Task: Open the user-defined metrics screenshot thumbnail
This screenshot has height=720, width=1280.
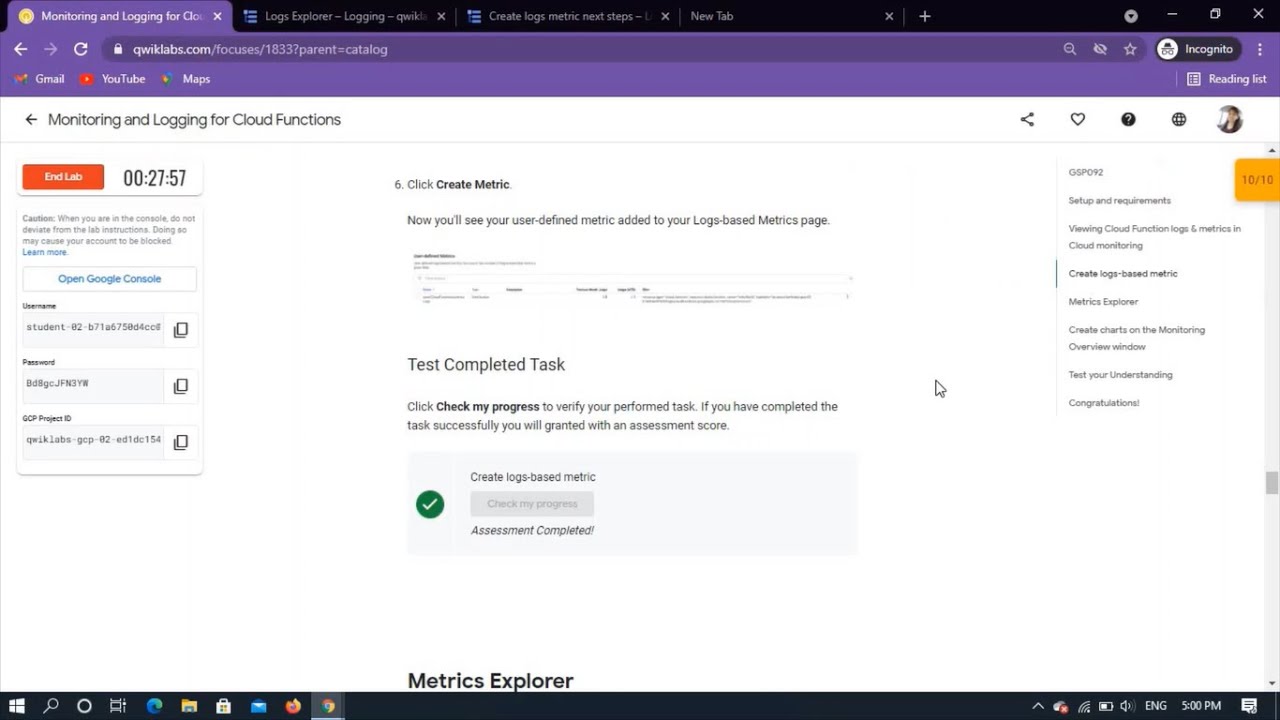Action: click(632, 277)
